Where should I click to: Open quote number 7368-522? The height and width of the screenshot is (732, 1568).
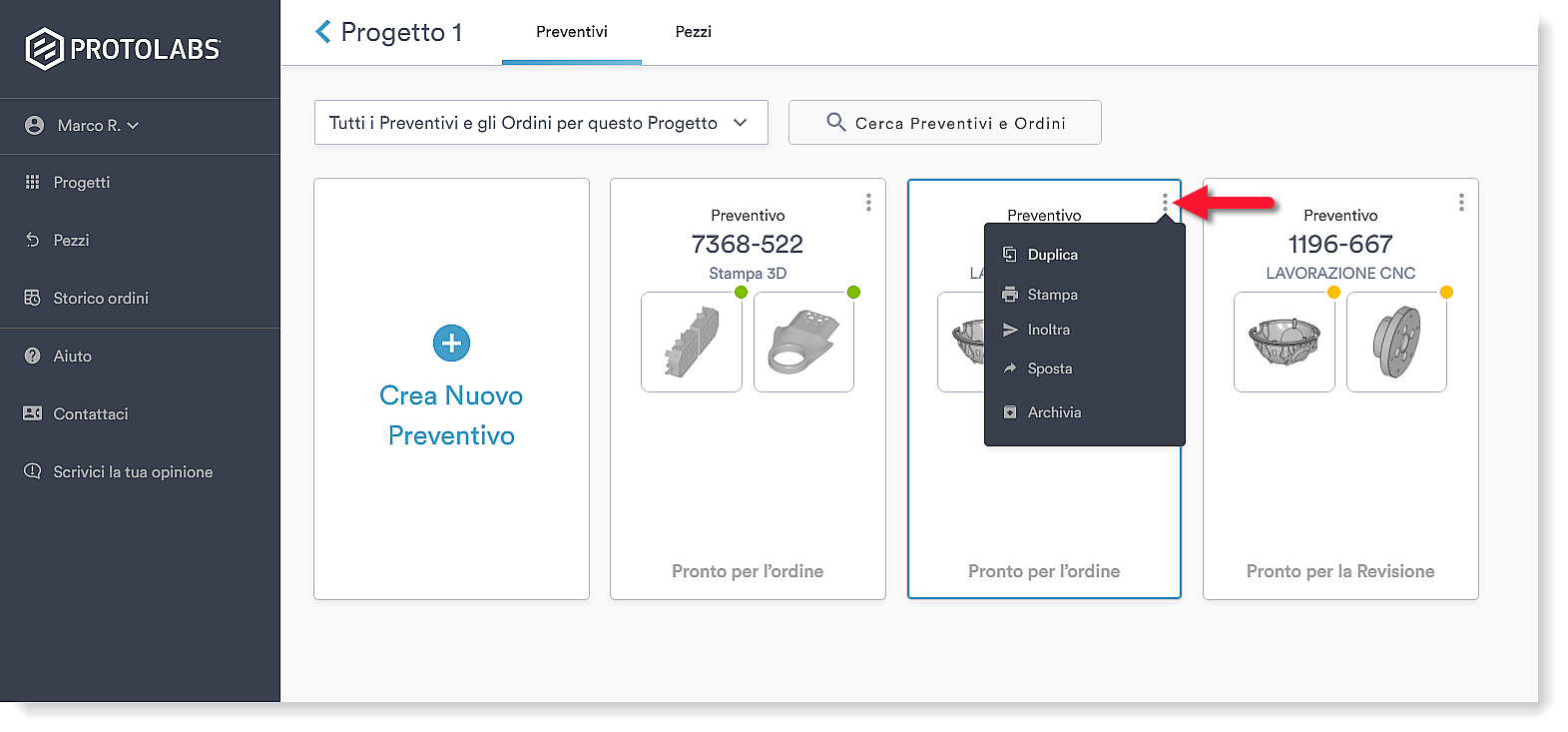click(748, 244)
